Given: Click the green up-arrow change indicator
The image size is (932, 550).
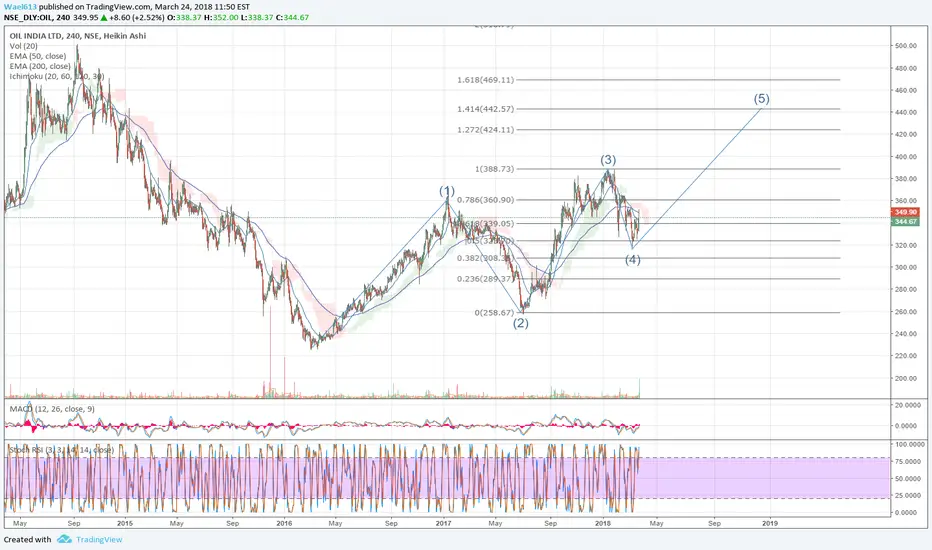Looking at the screenshot, I should (x=104, y=17).
